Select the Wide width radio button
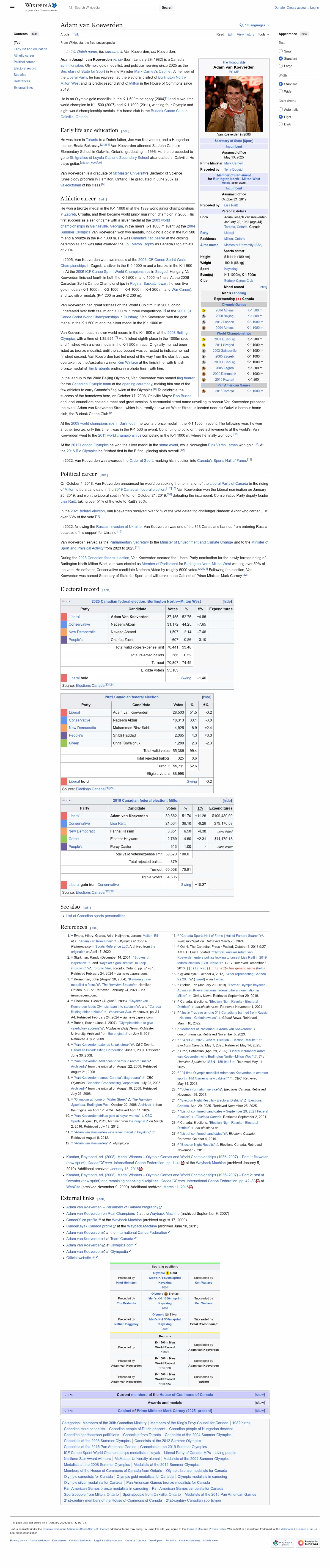 [281, 91]
